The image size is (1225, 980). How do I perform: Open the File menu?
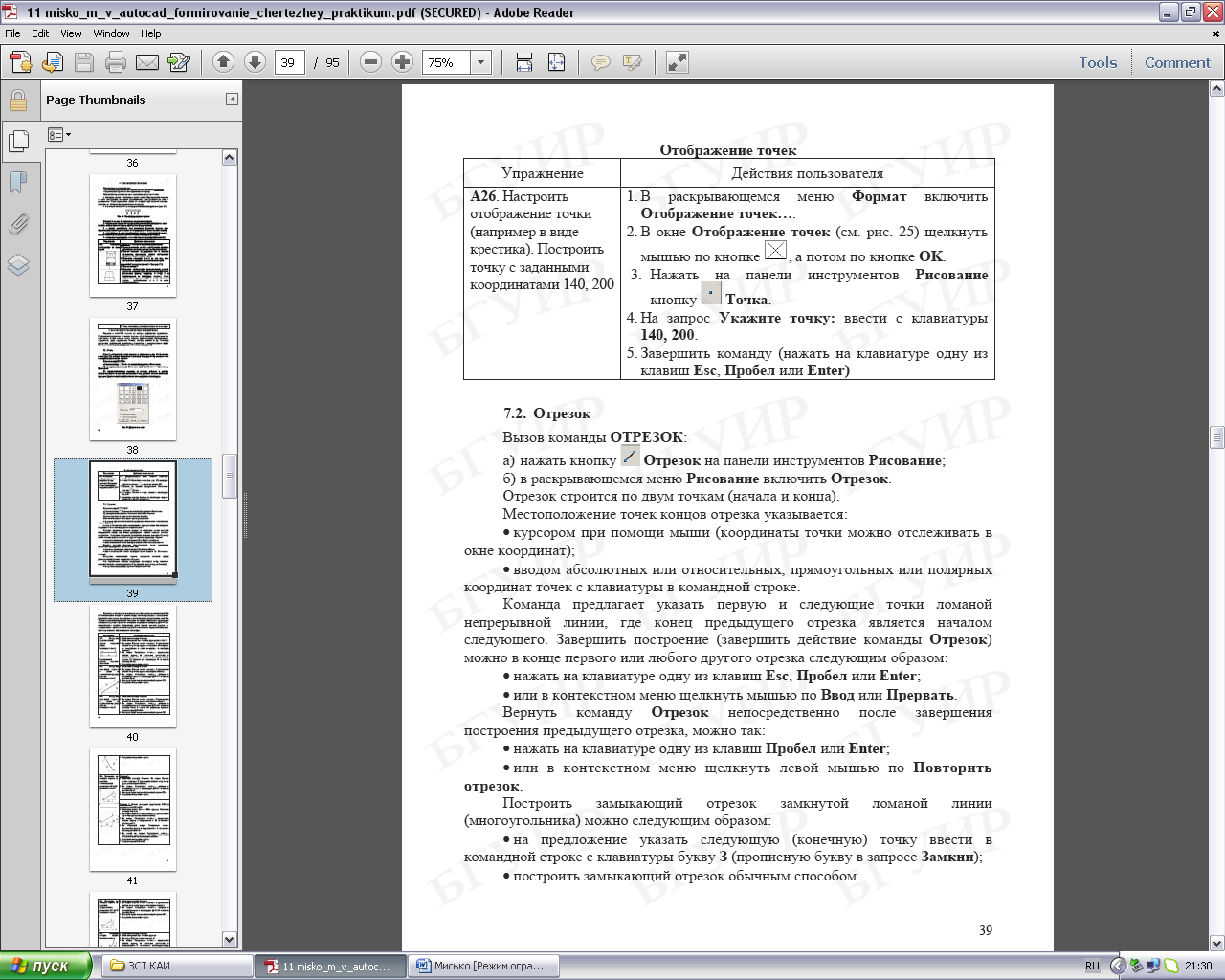[x=12, y=33]
